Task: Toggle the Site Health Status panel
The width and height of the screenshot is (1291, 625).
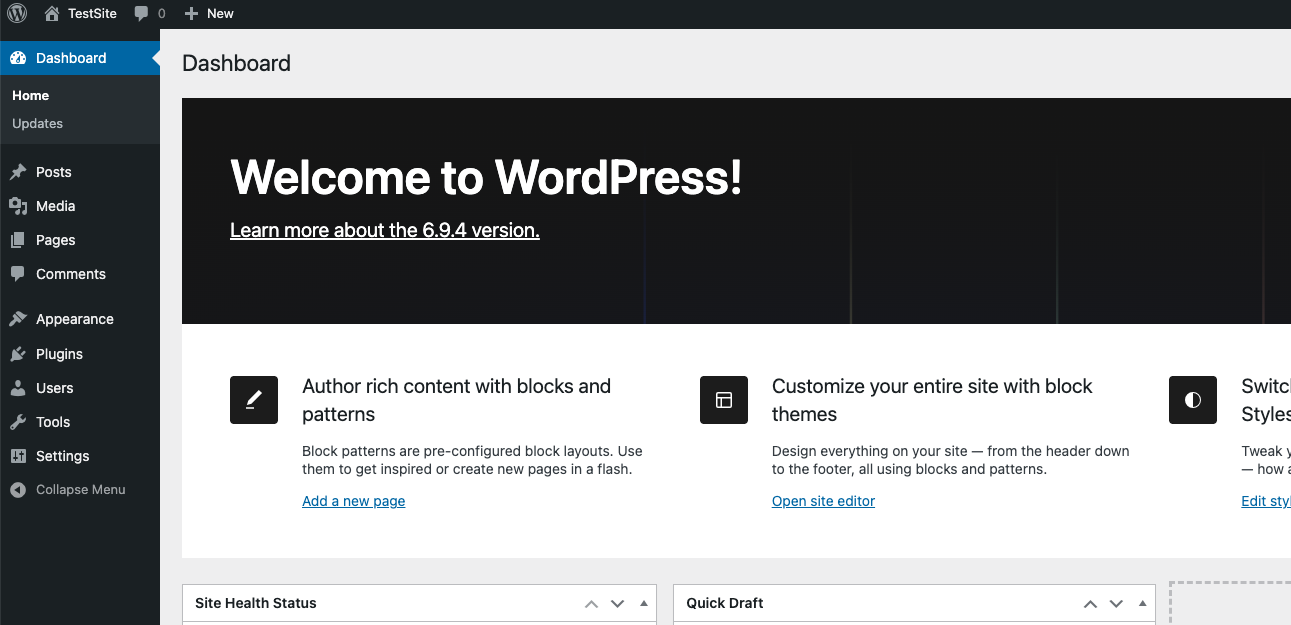Action: point(644,603)
